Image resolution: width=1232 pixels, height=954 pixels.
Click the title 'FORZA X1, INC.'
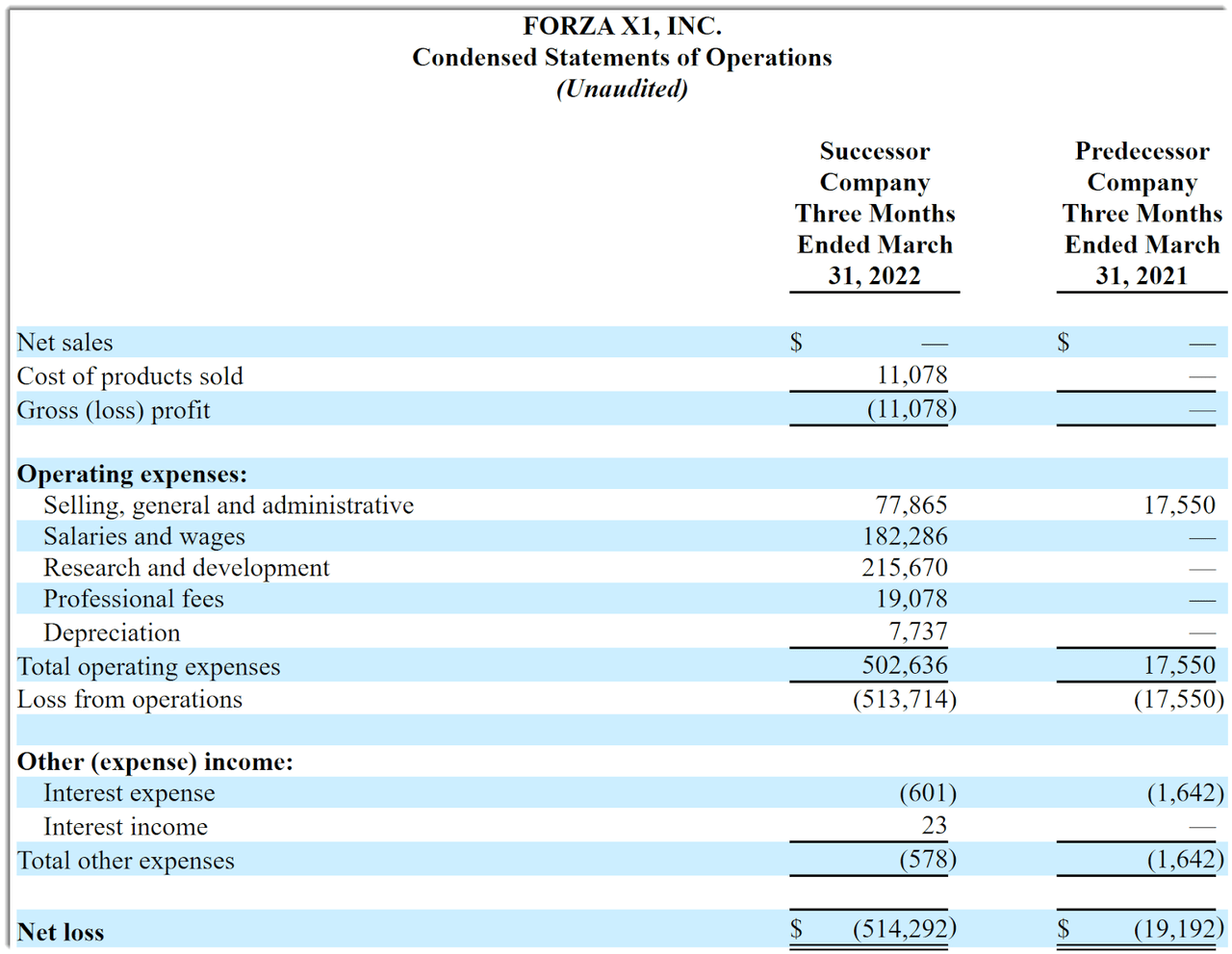(622, 26)
